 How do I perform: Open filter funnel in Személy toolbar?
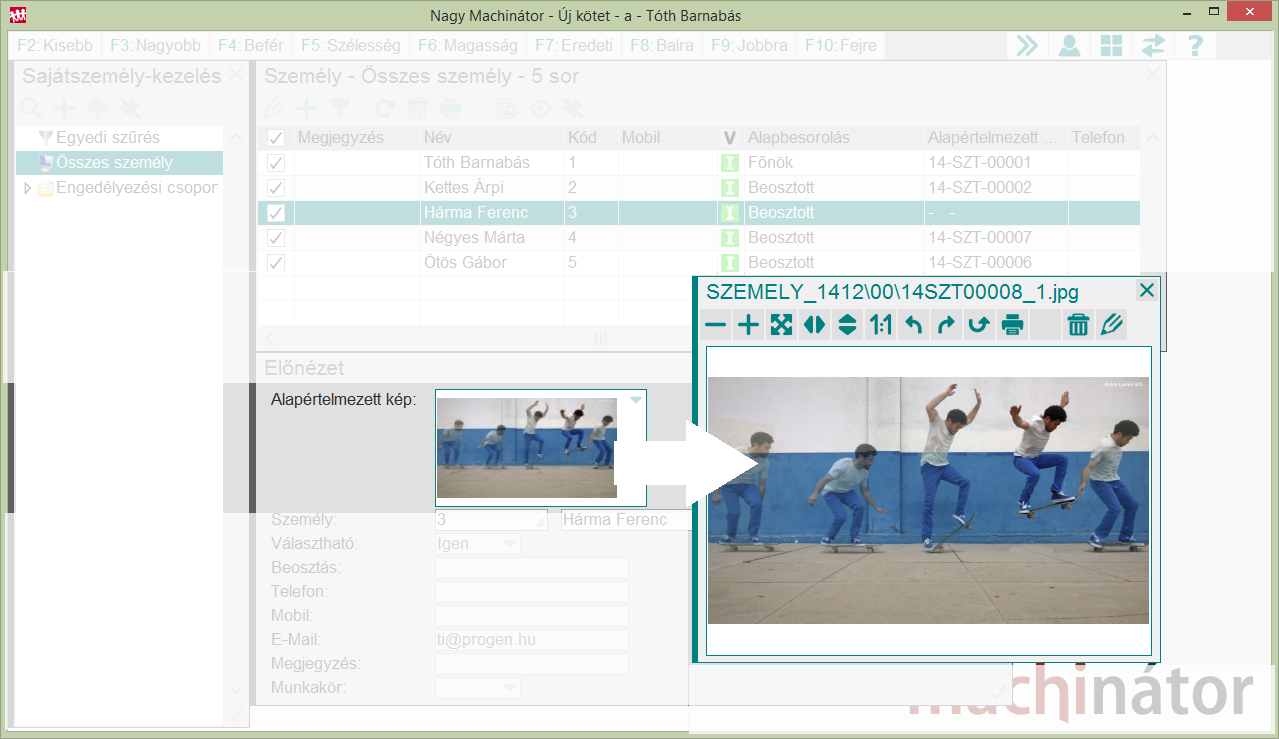coord(340,108)
